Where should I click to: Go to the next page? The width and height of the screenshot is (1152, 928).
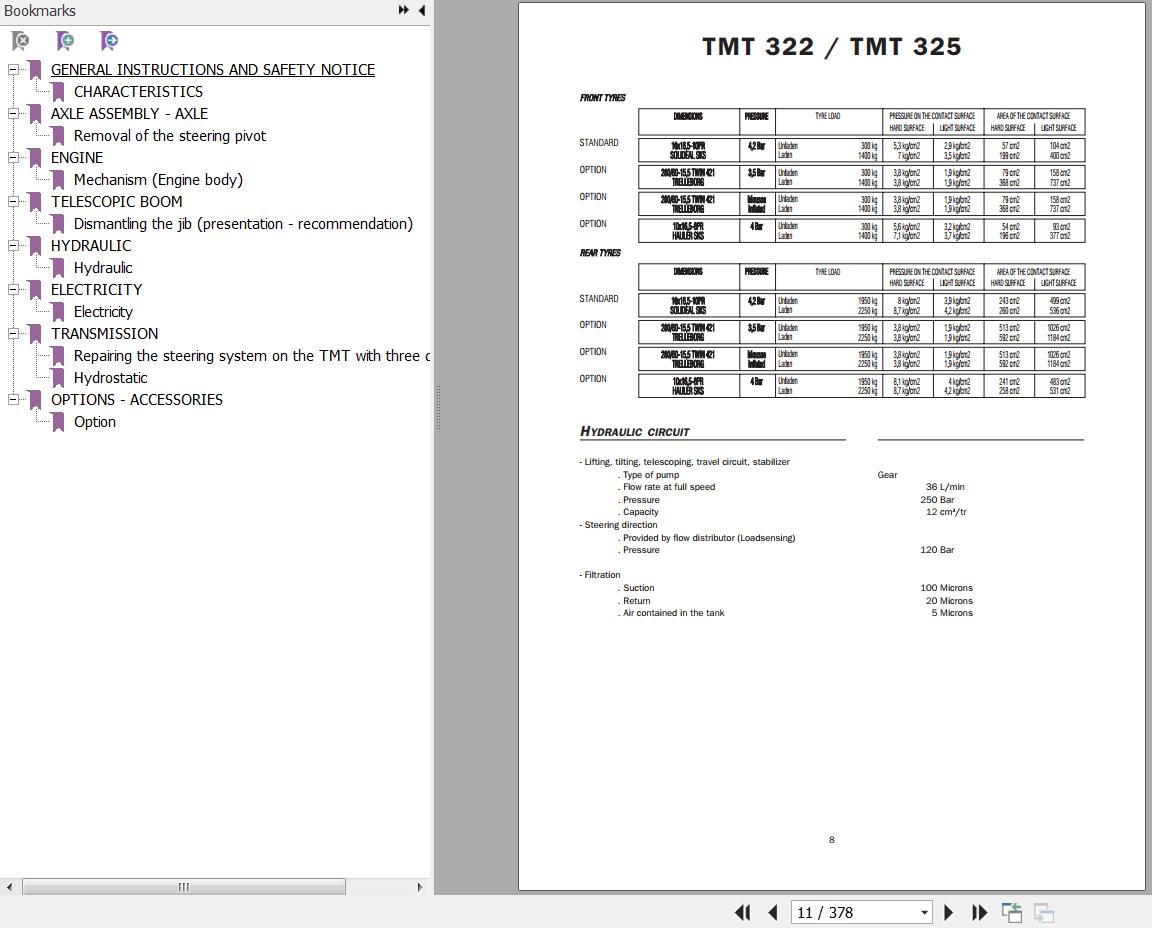(x=948, y=913)
